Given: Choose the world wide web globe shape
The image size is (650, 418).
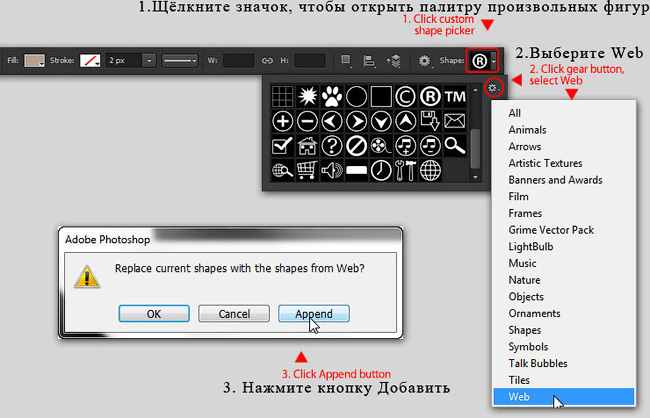Looking at the screenshot, I should click(x=430, y=170).
